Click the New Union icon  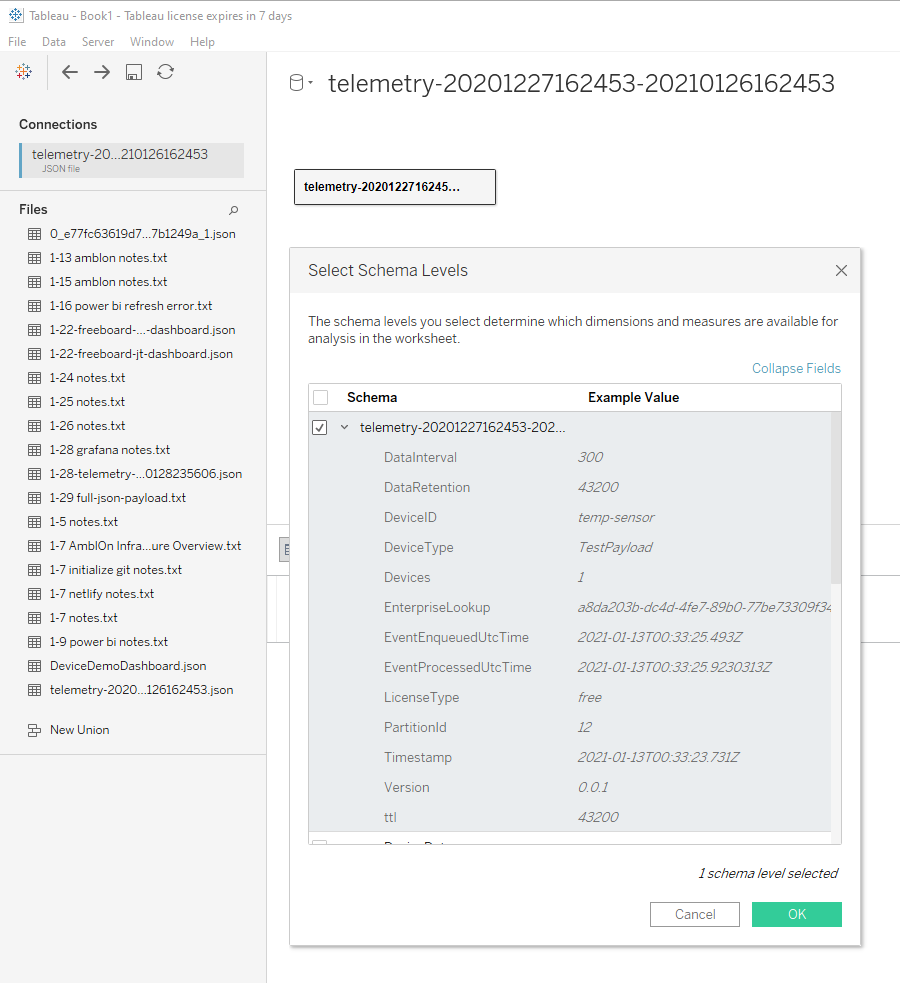(x=34, y=730)
